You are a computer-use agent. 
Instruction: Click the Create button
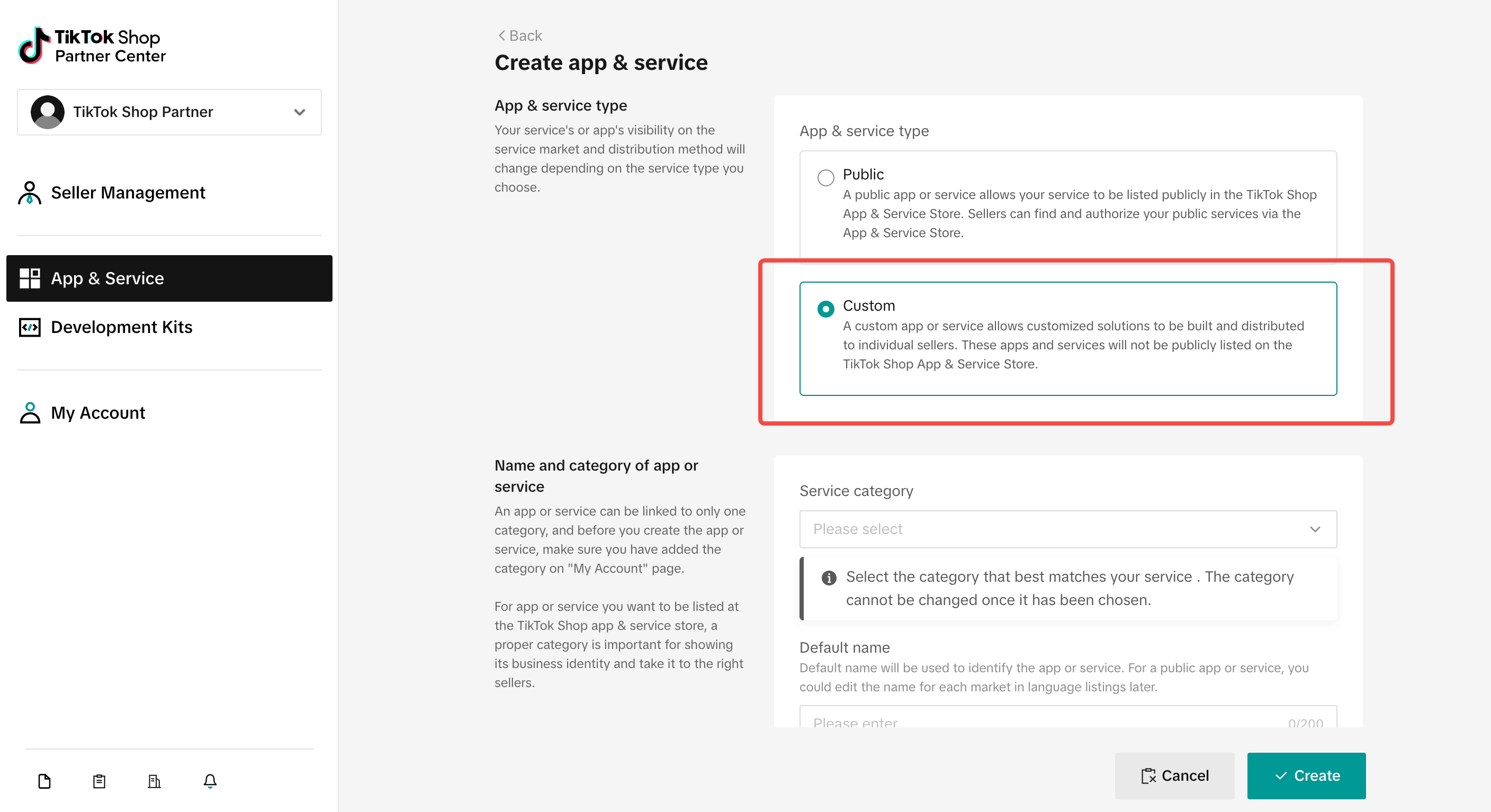1306,775
